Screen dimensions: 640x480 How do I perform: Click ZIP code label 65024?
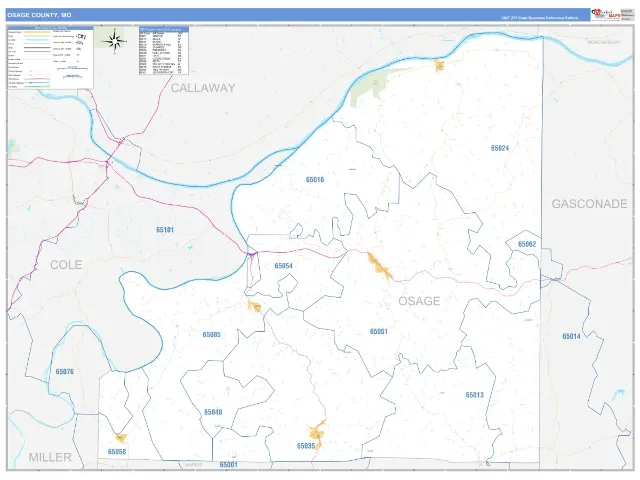[500, 148]
